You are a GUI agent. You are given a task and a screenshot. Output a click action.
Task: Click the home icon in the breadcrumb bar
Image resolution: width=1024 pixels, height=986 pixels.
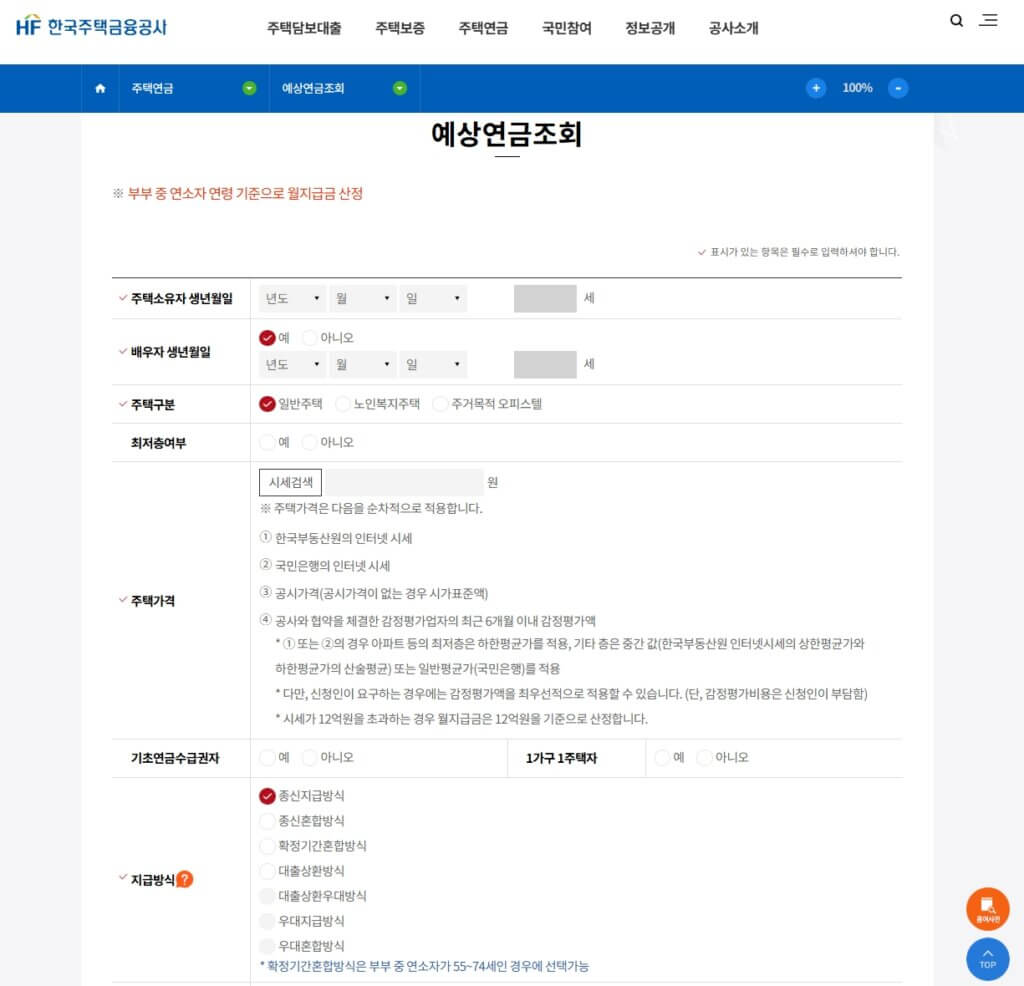[x=99, y=88]
